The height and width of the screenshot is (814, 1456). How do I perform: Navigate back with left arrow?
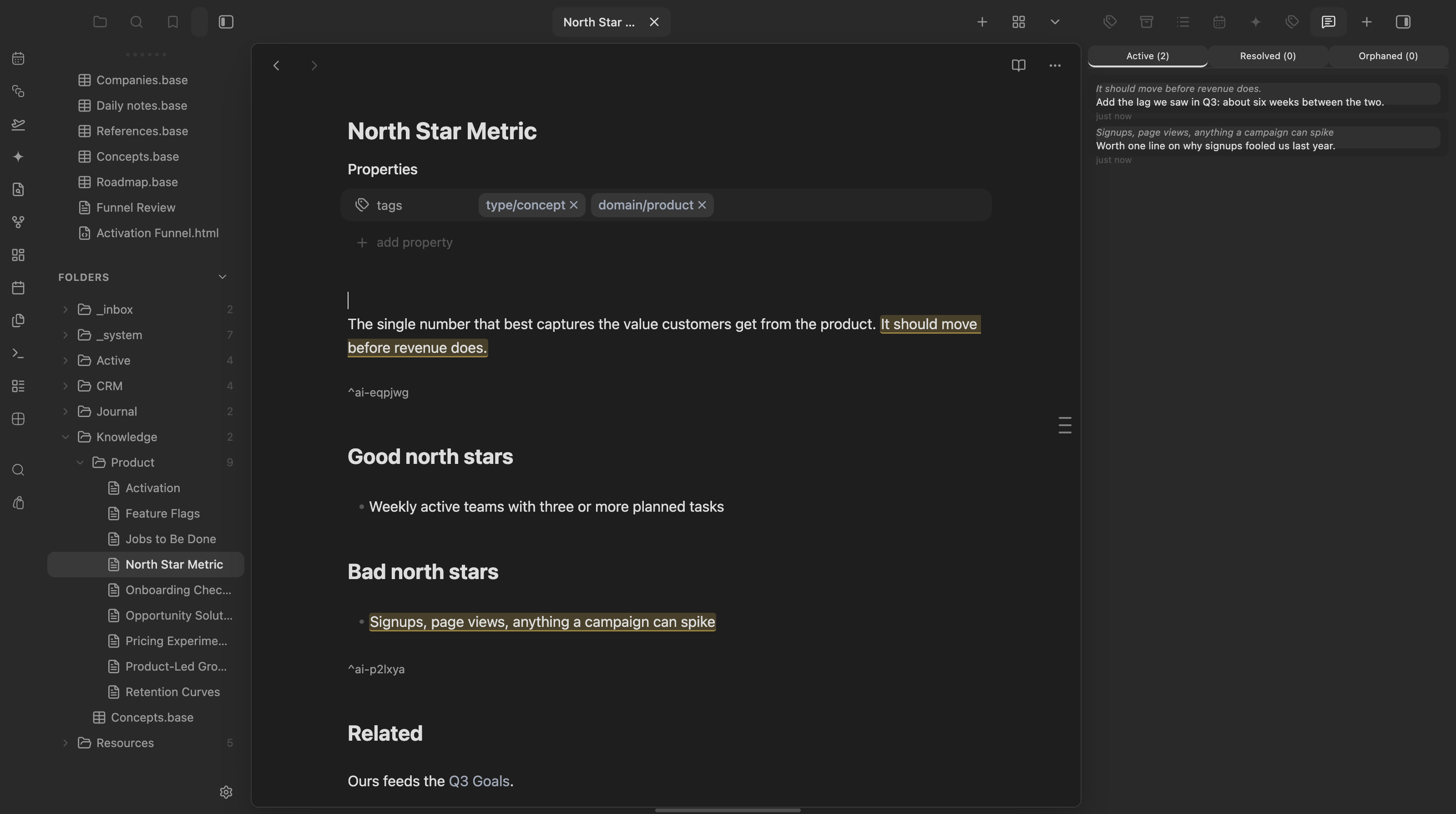pos(276,66)
